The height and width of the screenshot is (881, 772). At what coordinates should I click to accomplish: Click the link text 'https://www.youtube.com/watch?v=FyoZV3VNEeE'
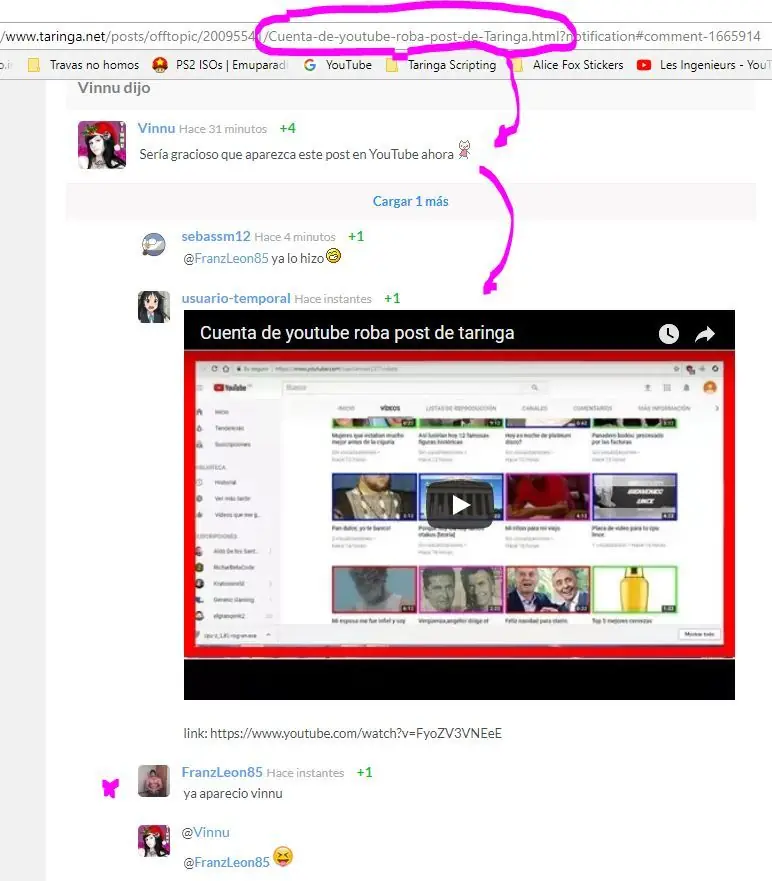click(x=356, y=733)
